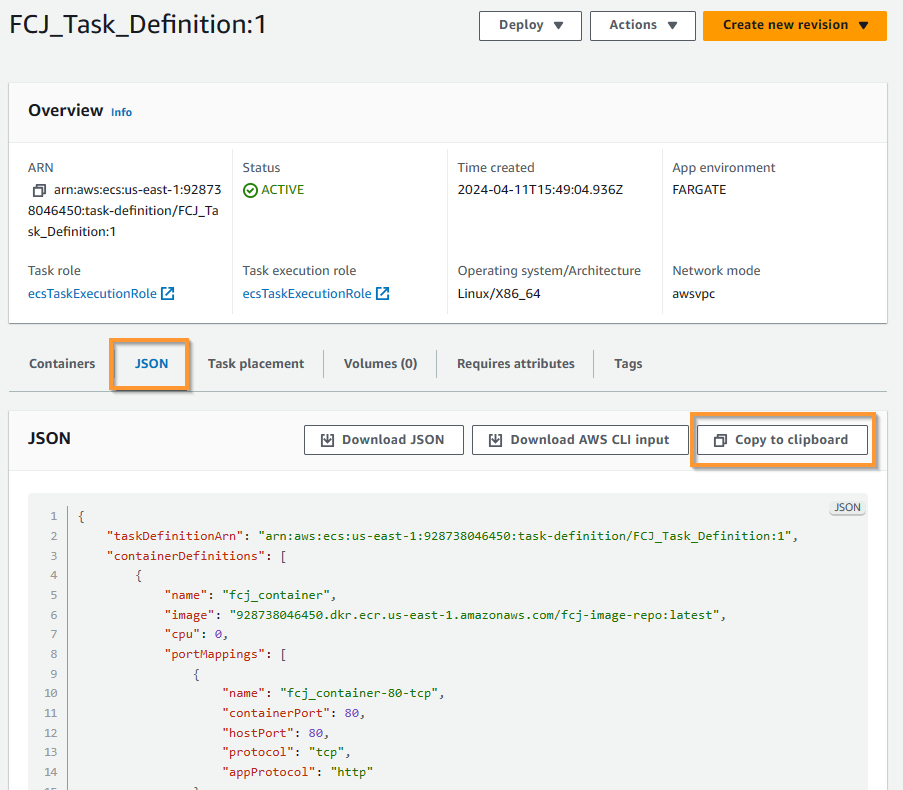Viewport: 903px width, 790px height.
Task: Click the "fcj_container-80-tcp" value in JSON
Action: (359, 693)
